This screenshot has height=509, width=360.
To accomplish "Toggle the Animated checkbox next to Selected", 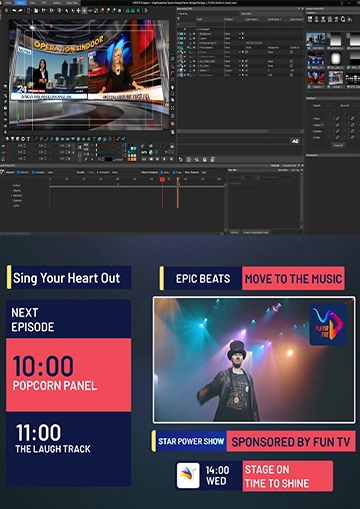I will (33, 172).
